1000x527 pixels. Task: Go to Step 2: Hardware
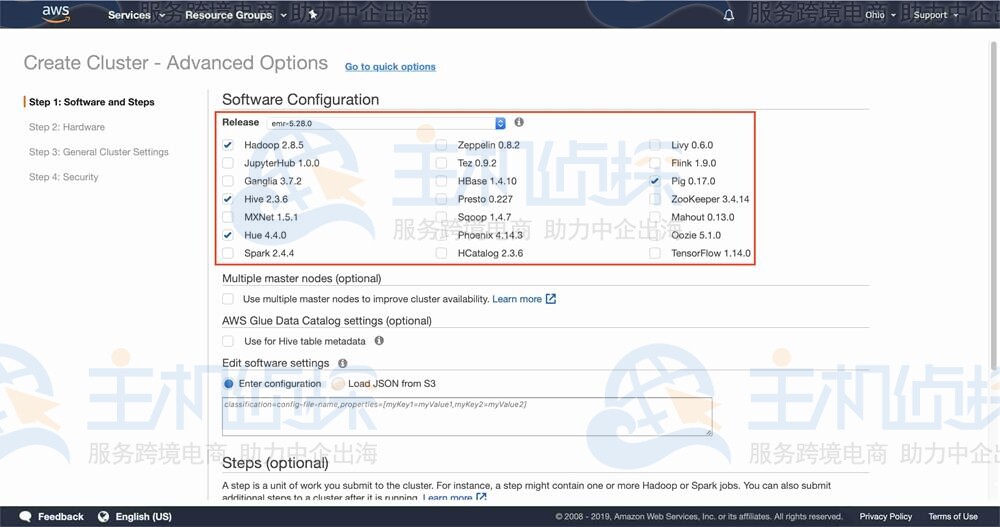[67, 127]
